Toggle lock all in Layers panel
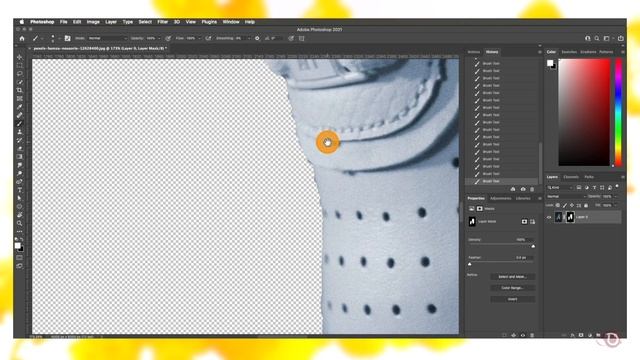This screenshot has width=640, height=360. tap(586, 205)
